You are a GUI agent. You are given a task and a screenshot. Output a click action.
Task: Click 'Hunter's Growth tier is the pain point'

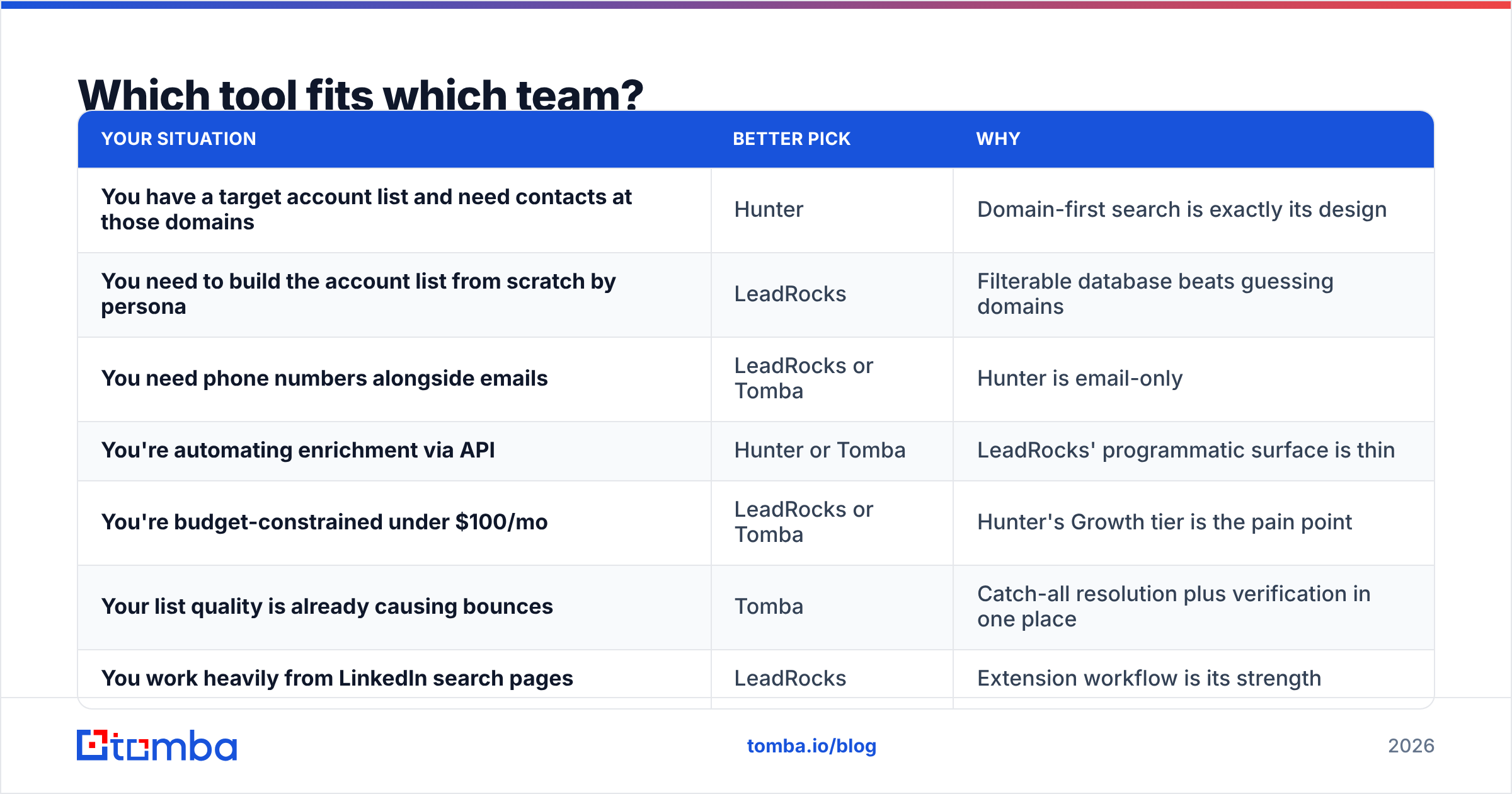tap(1165, 522)
